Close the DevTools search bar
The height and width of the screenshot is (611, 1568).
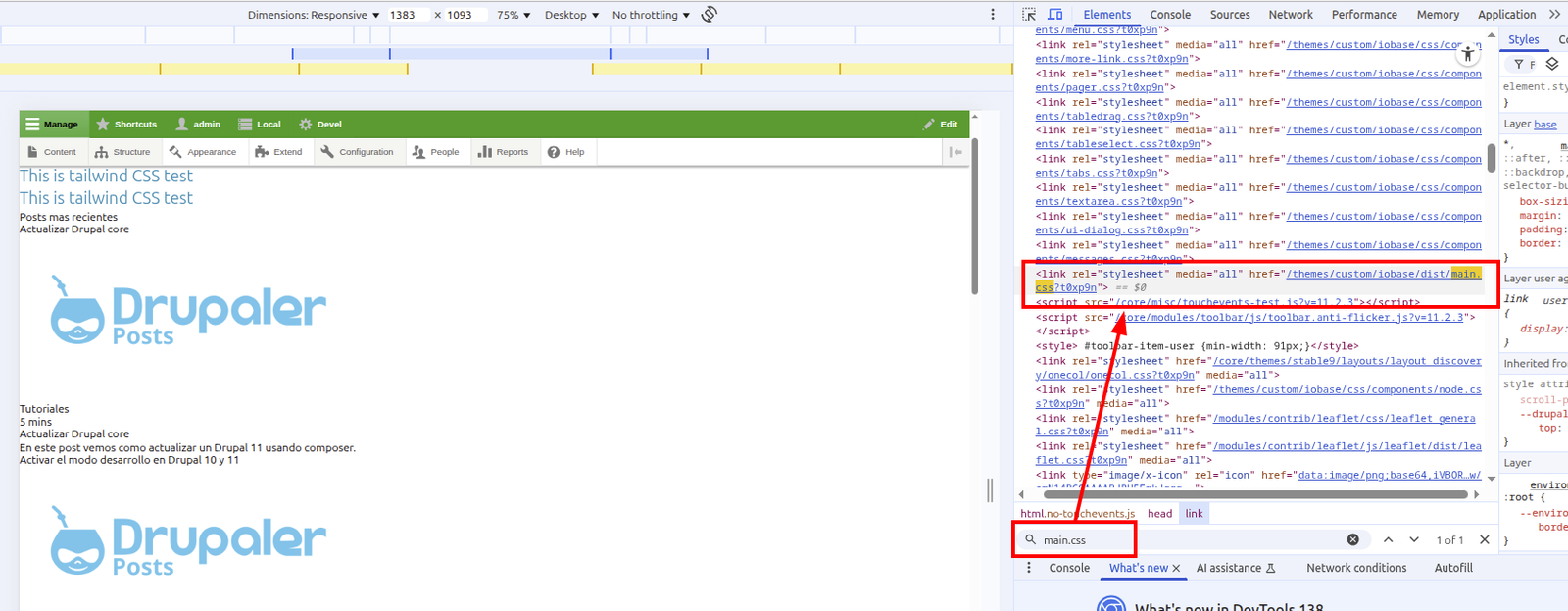pos(1485,540)
